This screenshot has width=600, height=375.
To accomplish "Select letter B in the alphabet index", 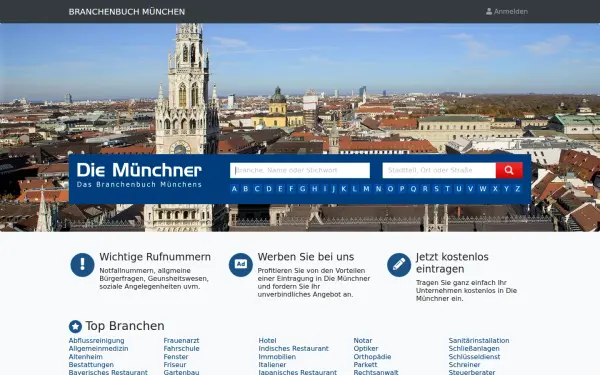I will pos(246,189).
